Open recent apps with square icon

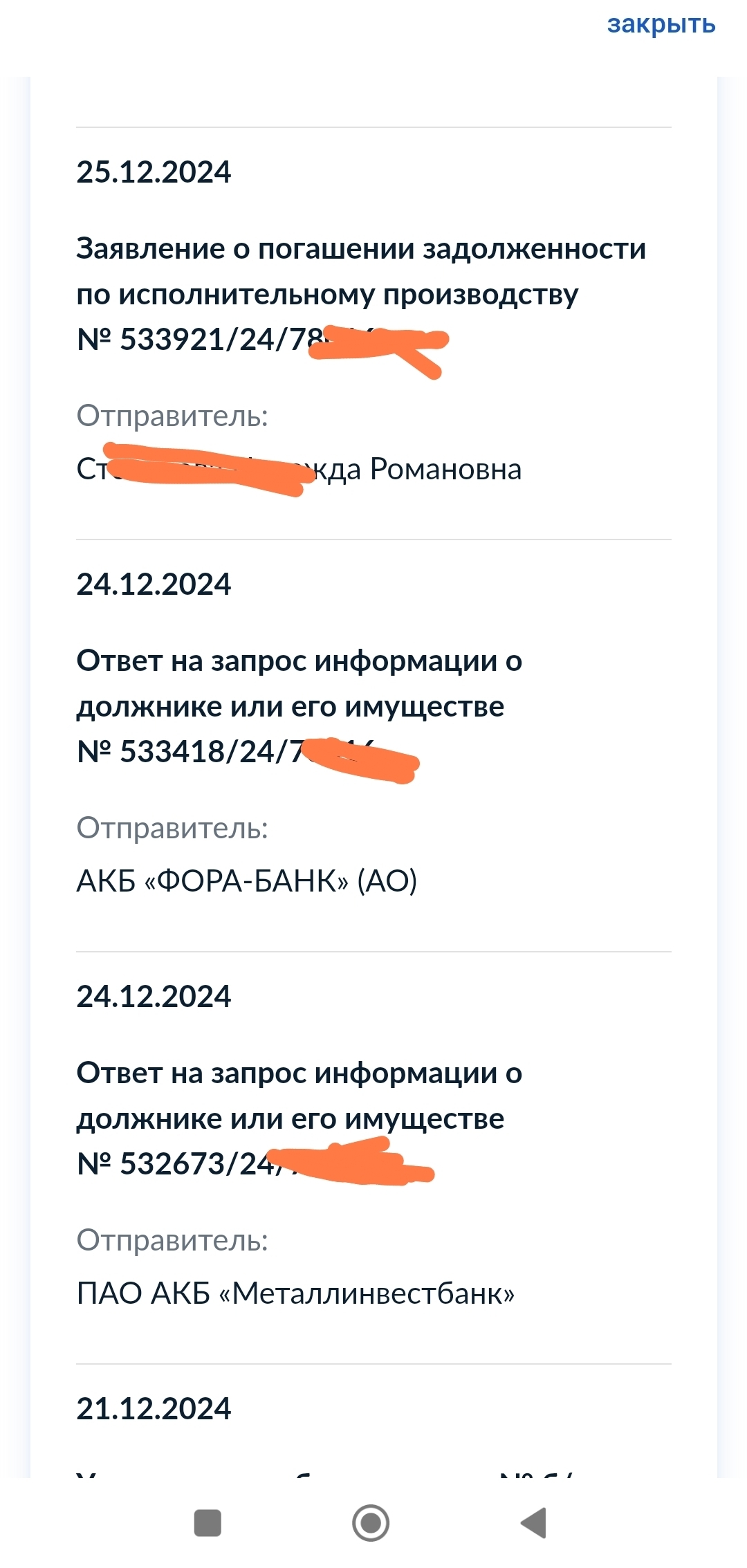point(207,1522)
